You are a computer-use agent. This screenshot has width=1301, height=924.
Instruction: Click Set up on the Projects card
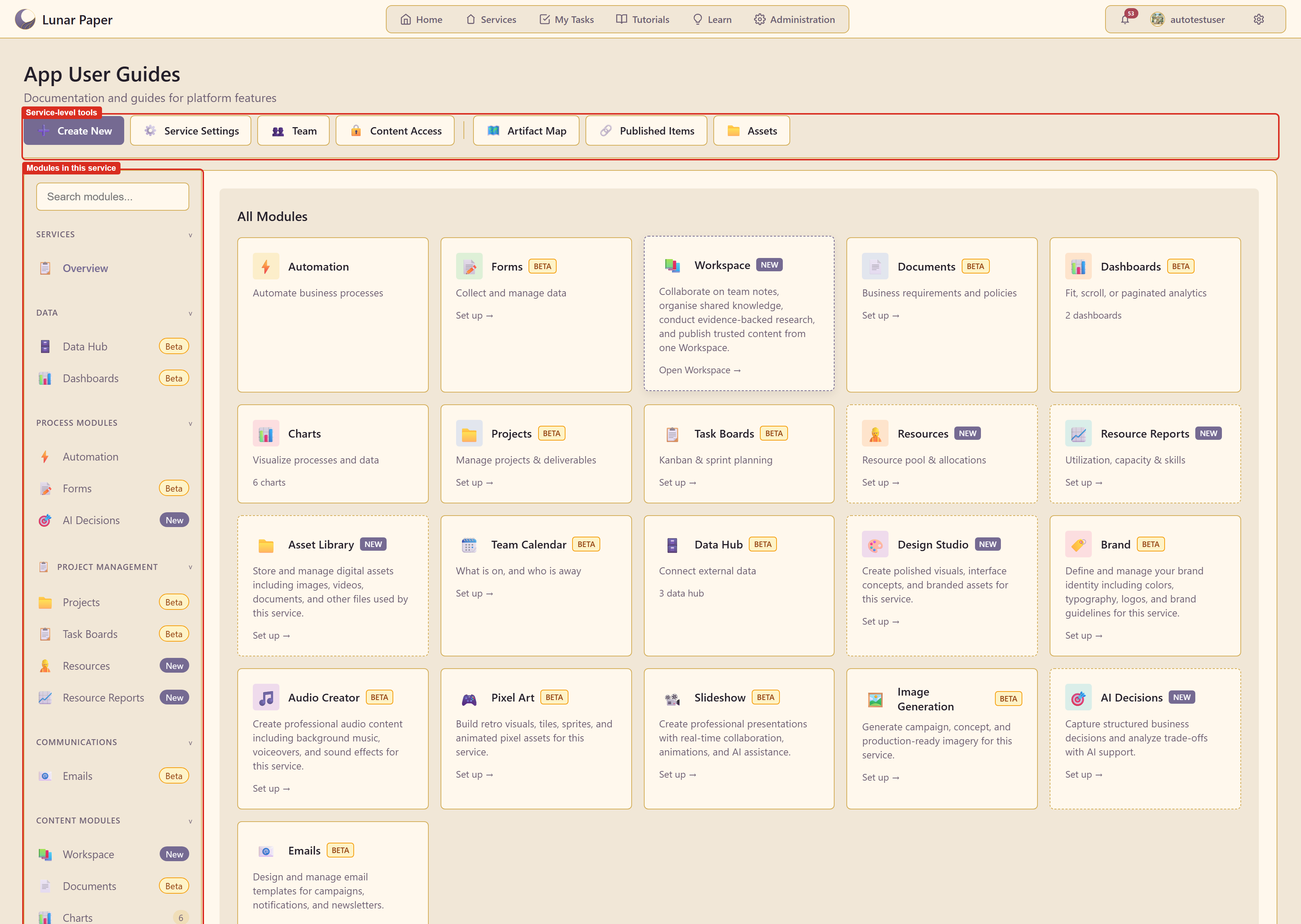(474, 482)
